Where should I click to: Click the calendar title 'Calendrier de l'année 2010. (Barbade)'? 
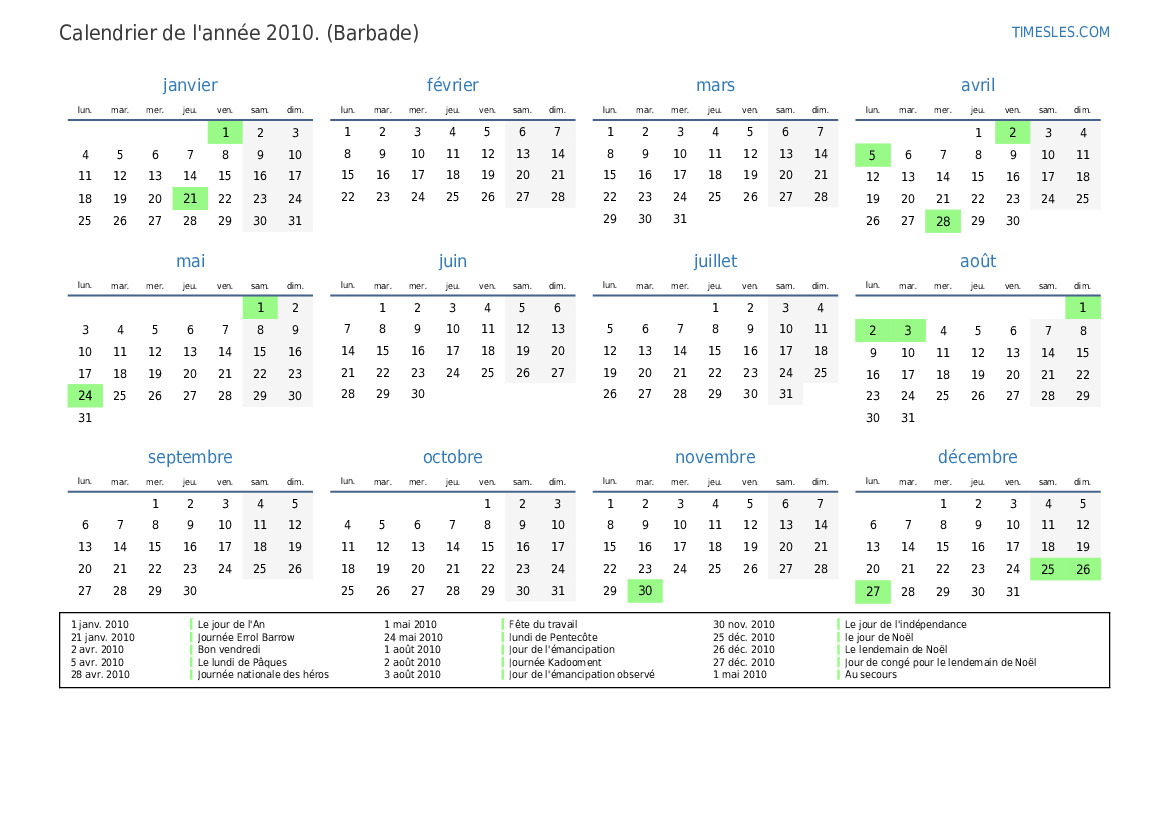pyautogui.click(x=239, y=33)
